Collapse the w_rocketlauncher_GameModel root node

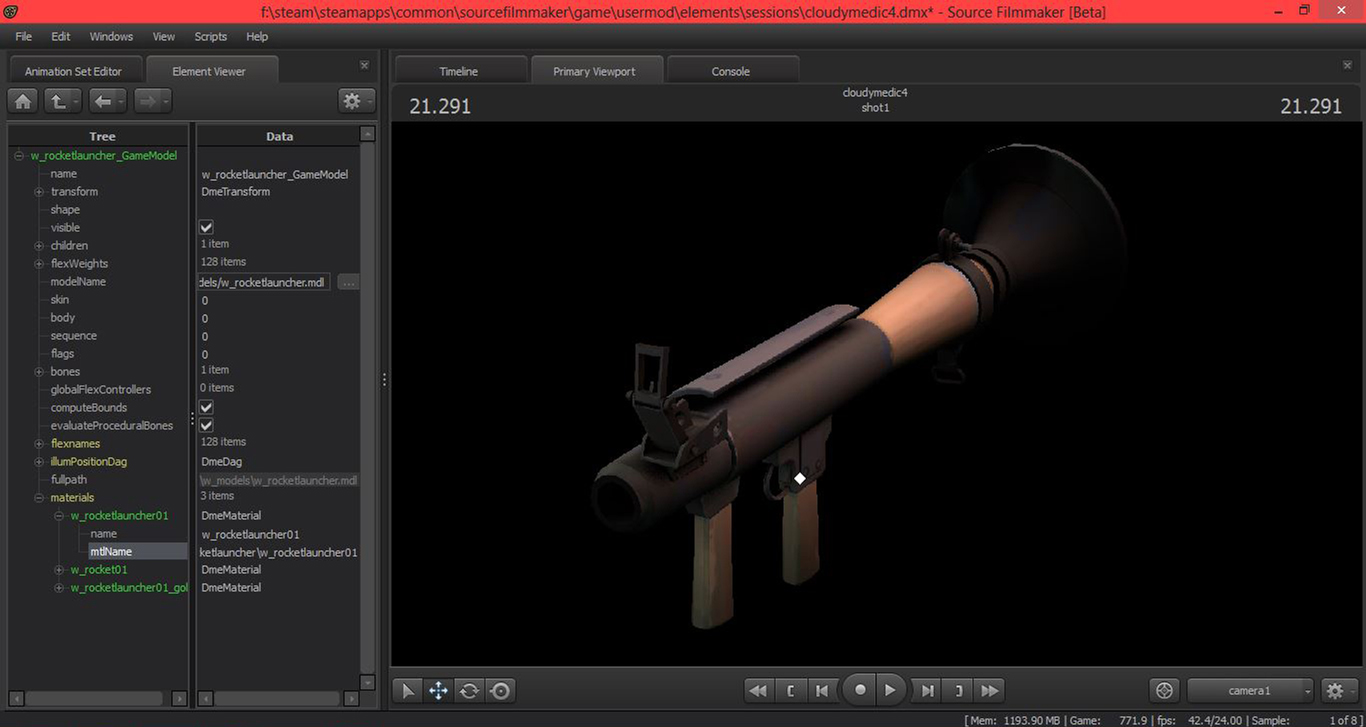pos(19,156)
